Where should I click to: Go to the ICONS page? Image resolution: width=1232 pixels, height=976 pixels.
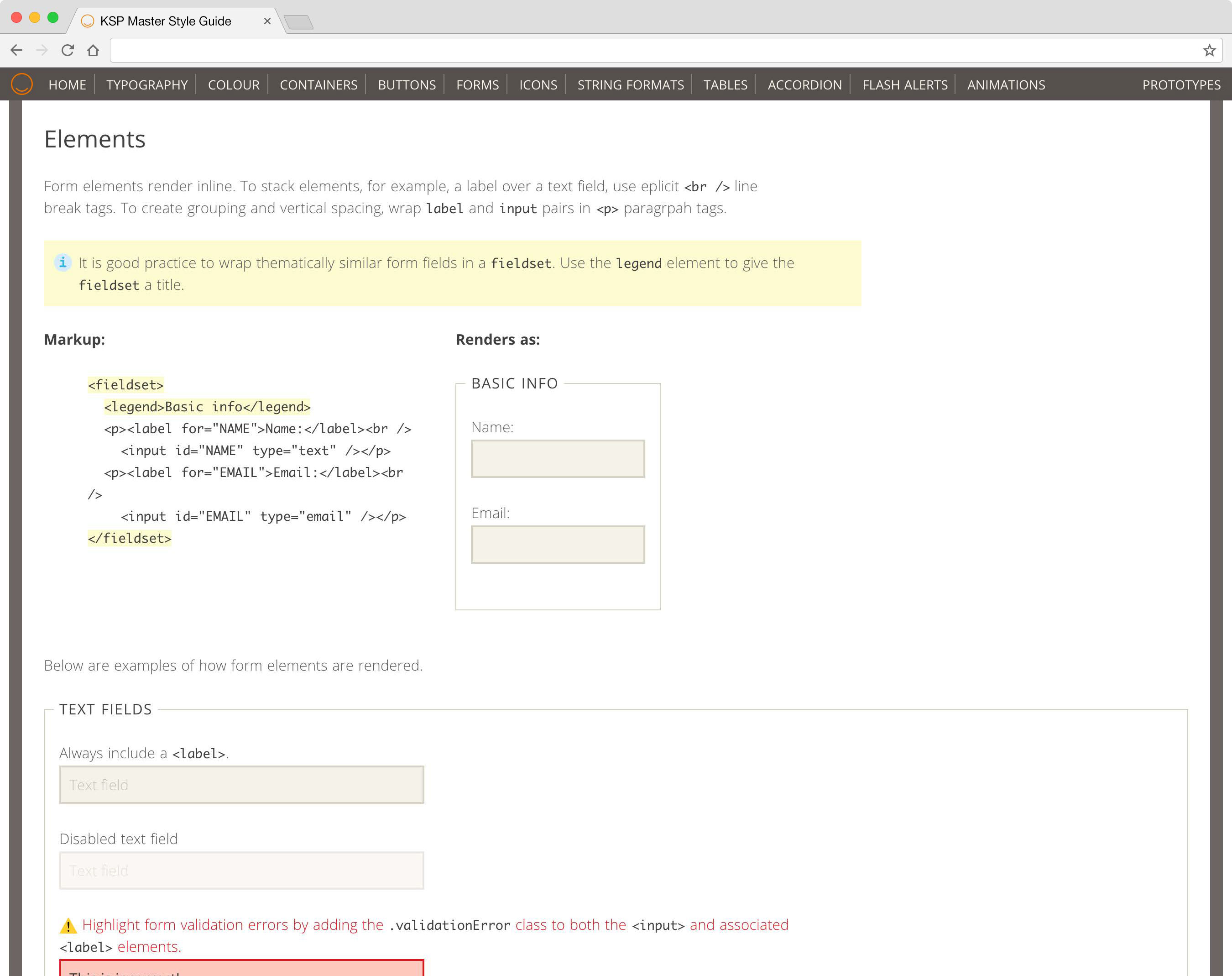pos(538,84)
